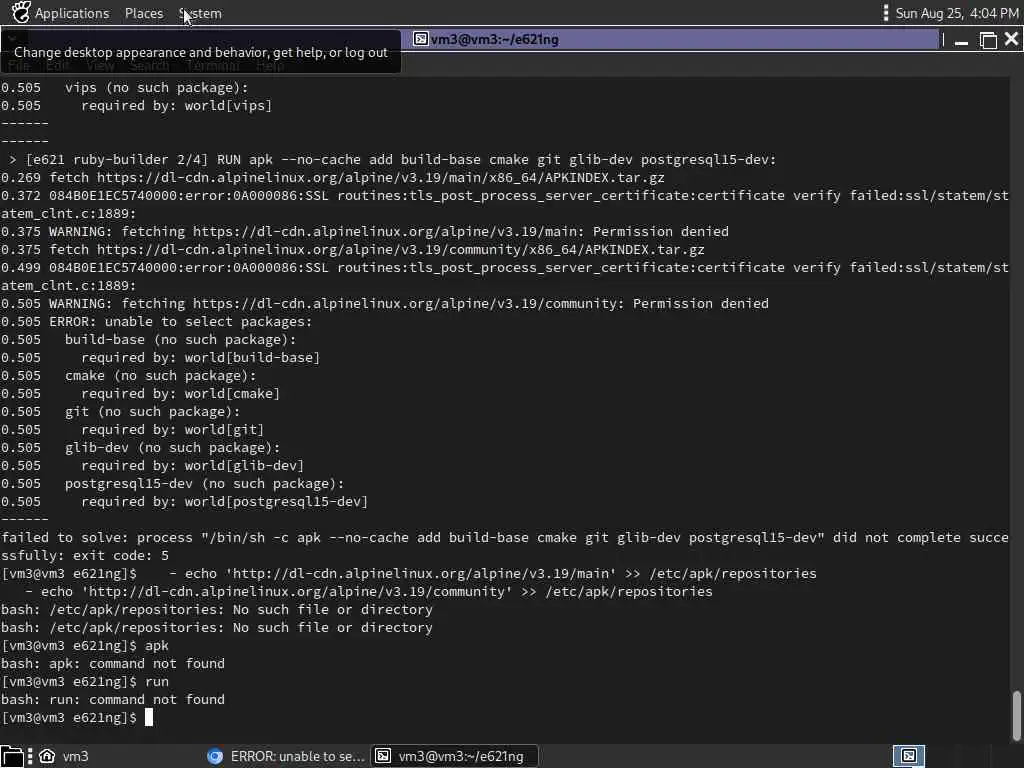Click the community/x86_64/APKINDEX.tar.gz fetch URL
1024x768 pixels.
(401, 249)
